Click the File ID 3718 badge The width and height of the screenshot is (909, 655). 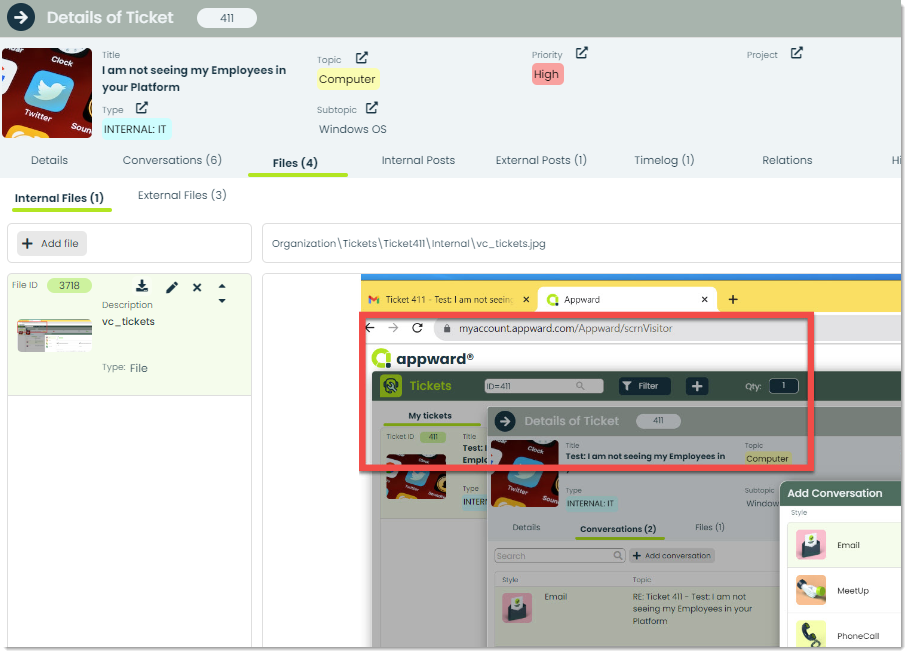point(69,286)
